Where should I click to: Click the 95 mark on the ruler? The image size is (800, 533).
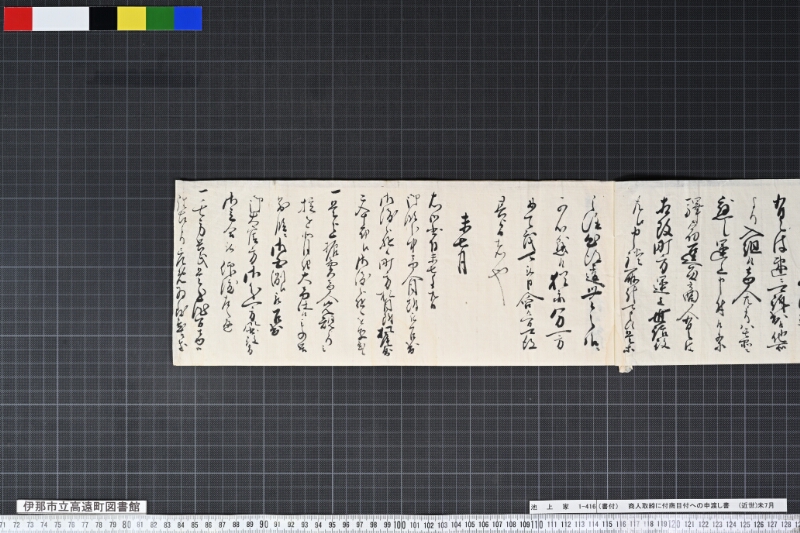[x=332, y=525]
